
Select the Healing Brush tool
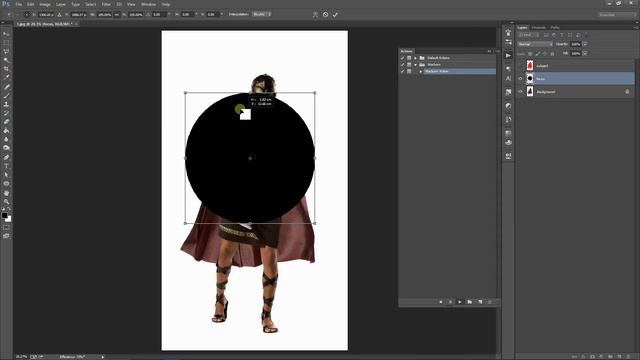[6, 87]
